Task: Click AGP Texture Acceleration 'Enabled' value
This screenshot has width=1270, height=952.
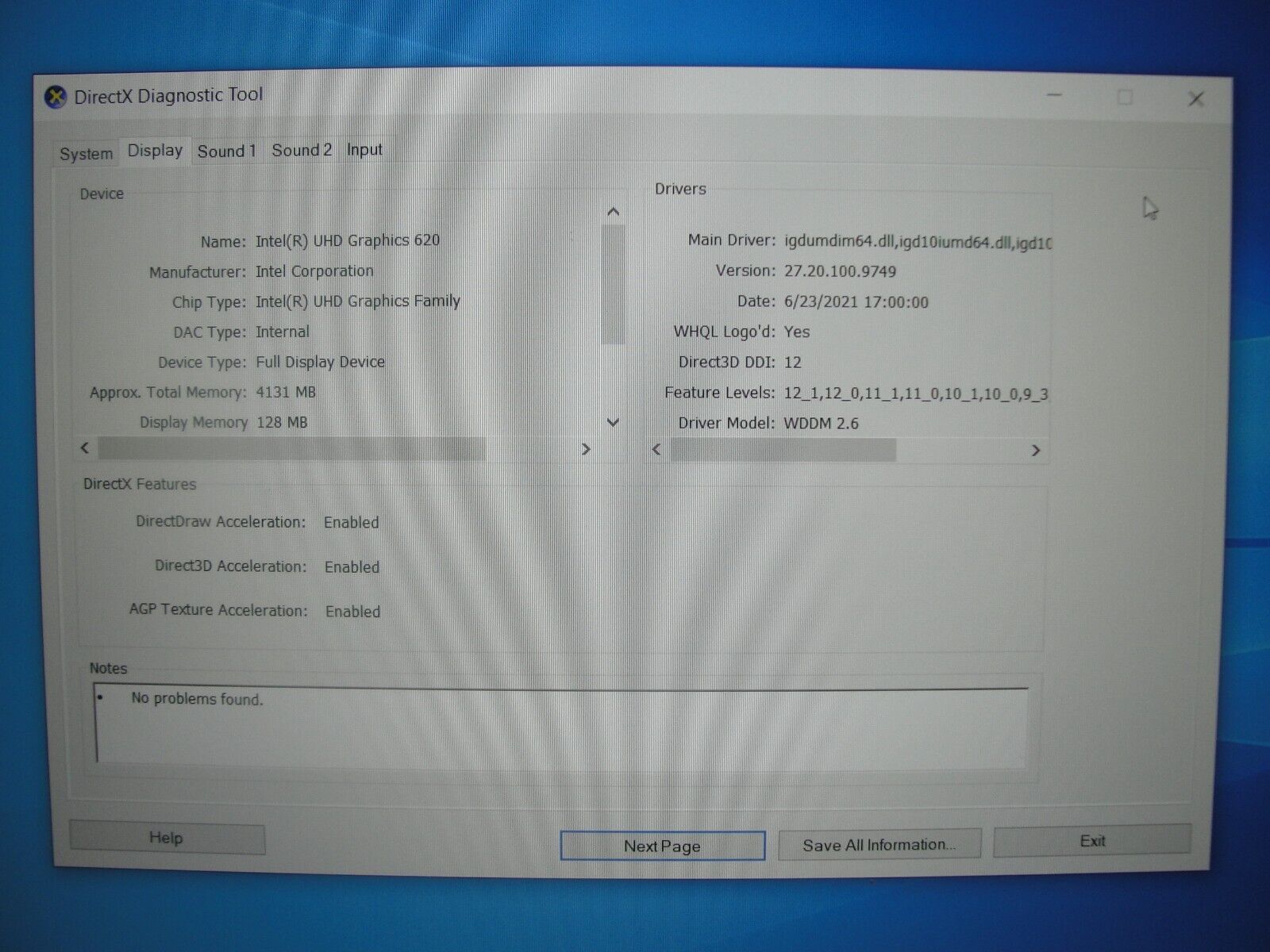Action: (x=353, y=612)
